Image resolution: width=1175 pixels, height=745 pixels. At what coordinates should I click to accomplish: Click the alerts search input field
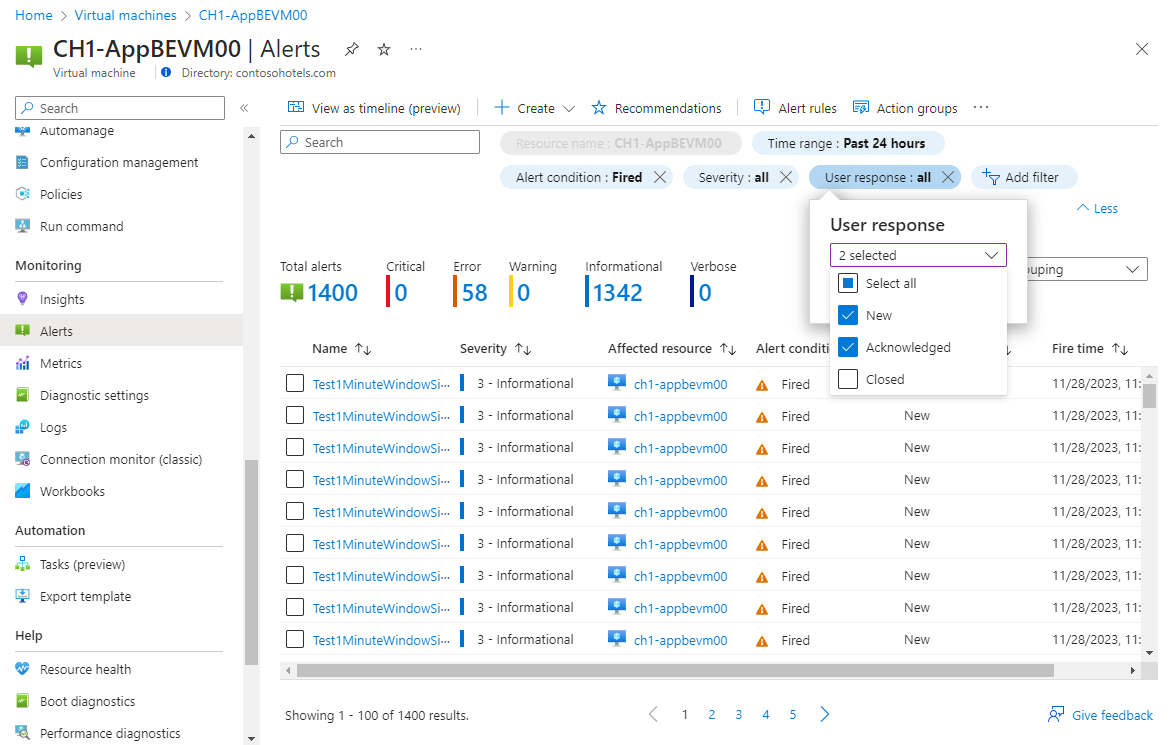(x=380, y=142)
